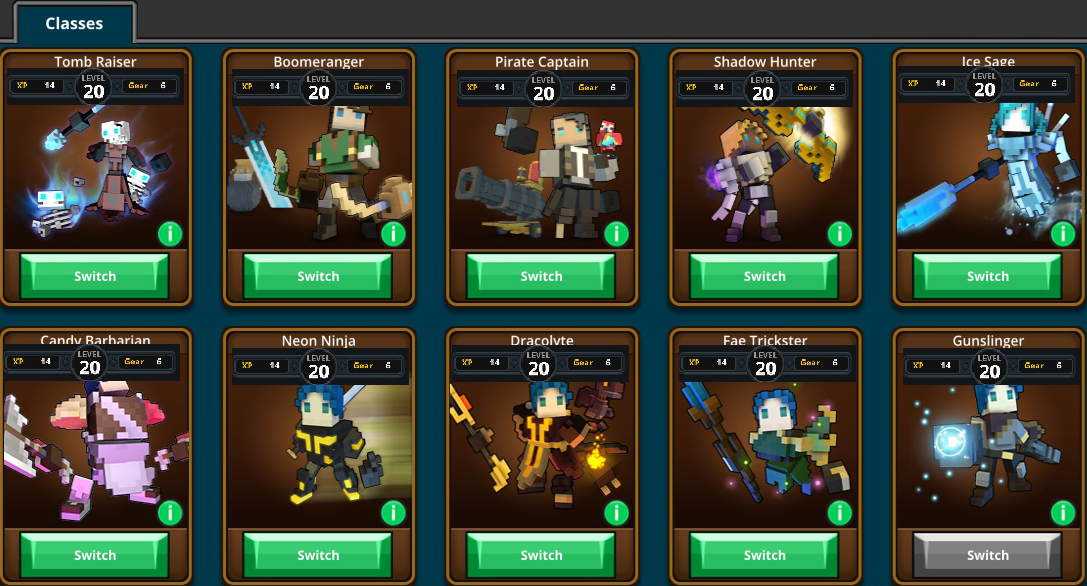Open info icon on Neon Ninja card
1087x586 pixels.
tap(393, 512)
